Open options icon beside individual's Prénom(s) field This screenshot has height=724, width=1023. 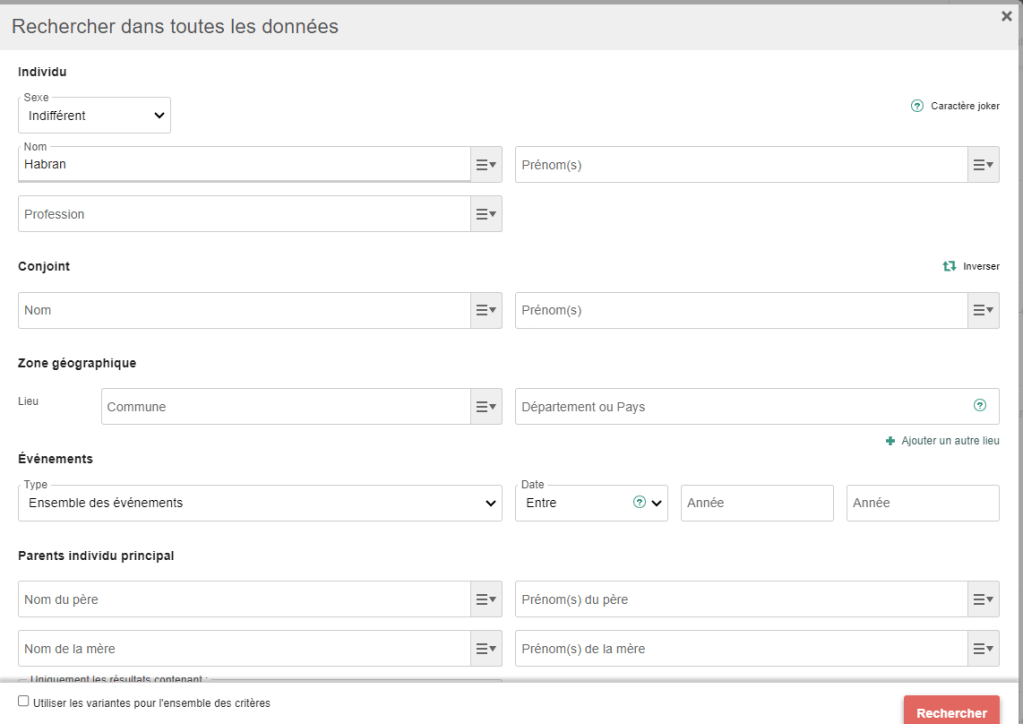pos(983,165)
